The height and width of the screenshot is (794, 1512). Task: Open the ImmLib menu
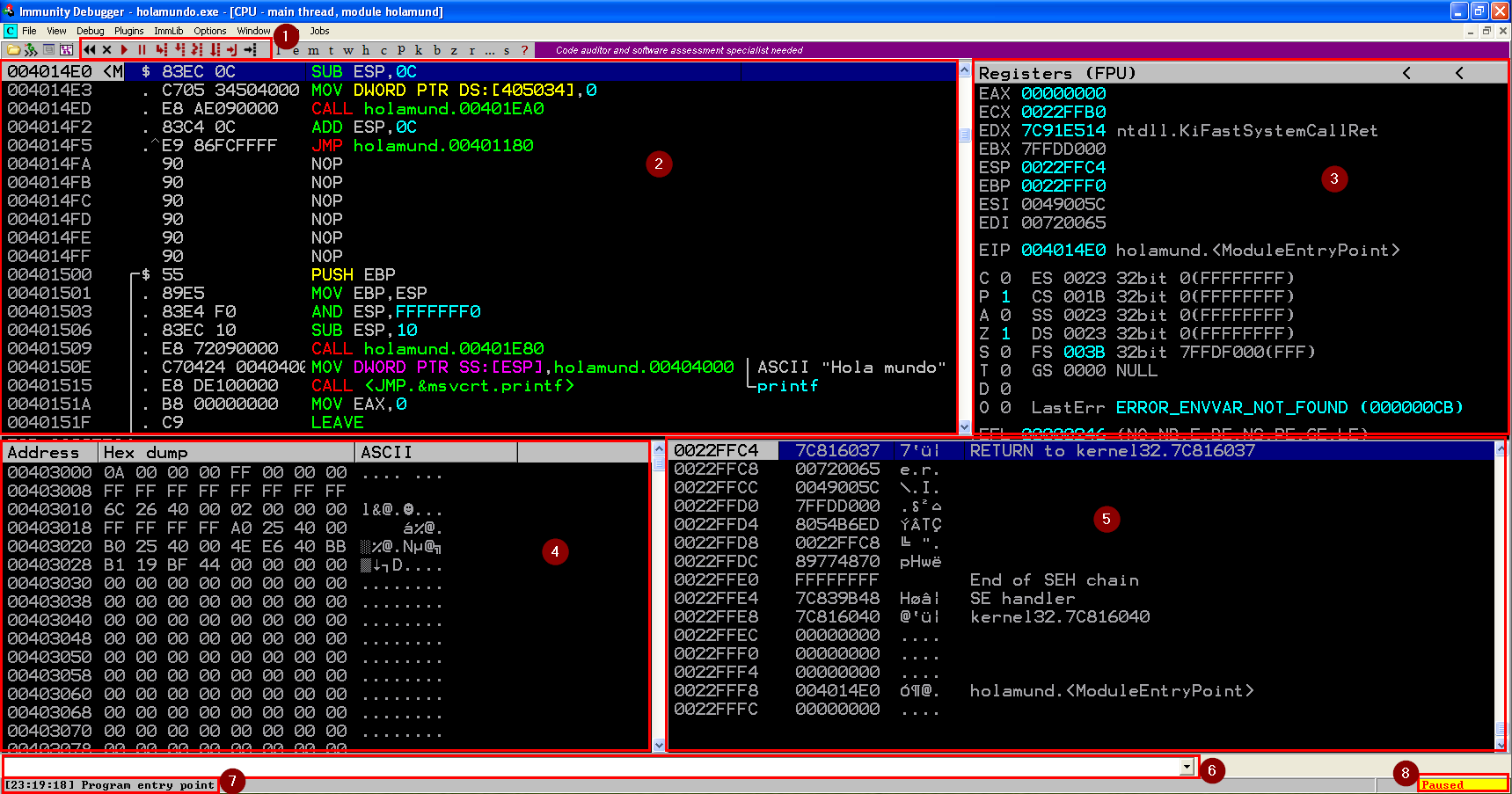pos(168,31)
